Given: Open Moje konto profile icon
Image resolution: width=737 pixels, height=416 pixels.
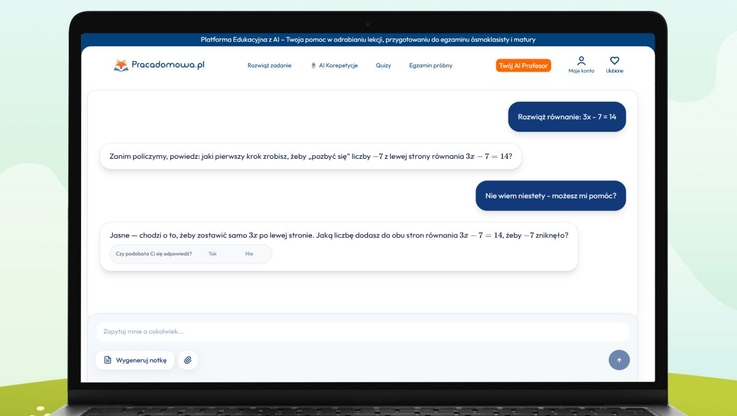Looking at the screenshot, I should pyautogui.click(x=581, y=61).
